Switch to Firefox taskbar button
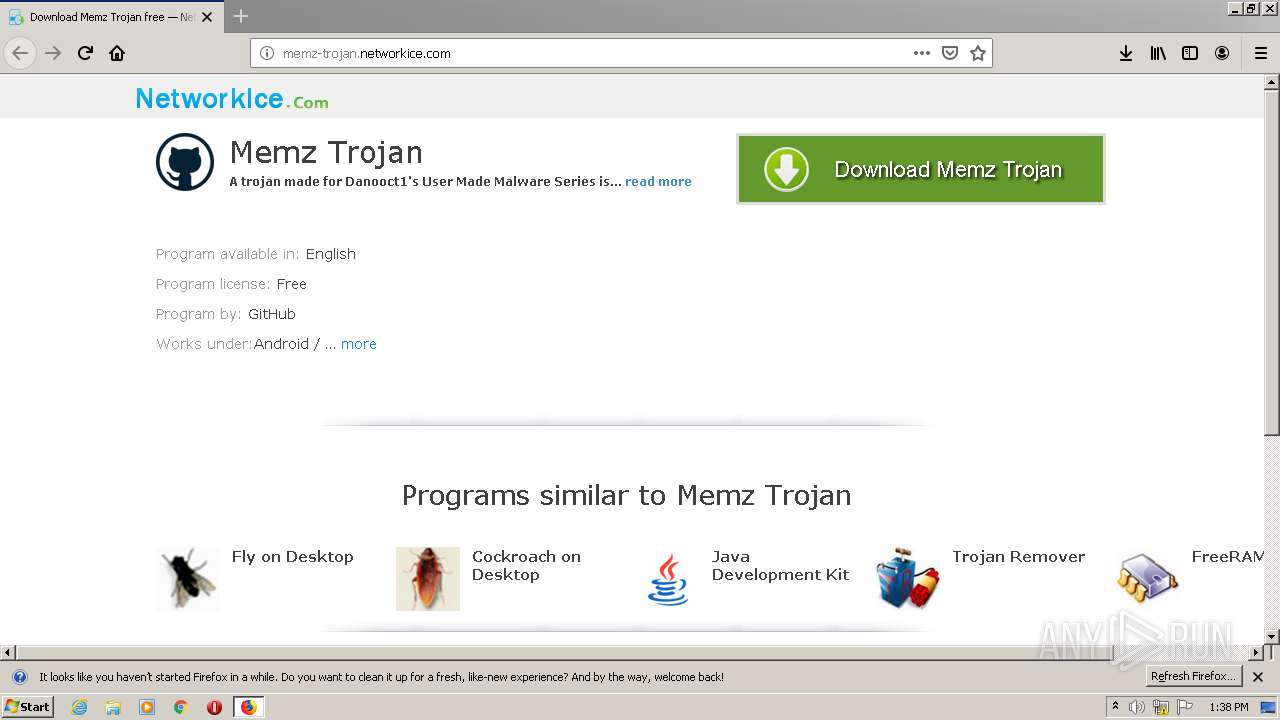Image resolution: width=1280 pixels, height=720 pixels. pyautogui.click(x=249, y=707)
